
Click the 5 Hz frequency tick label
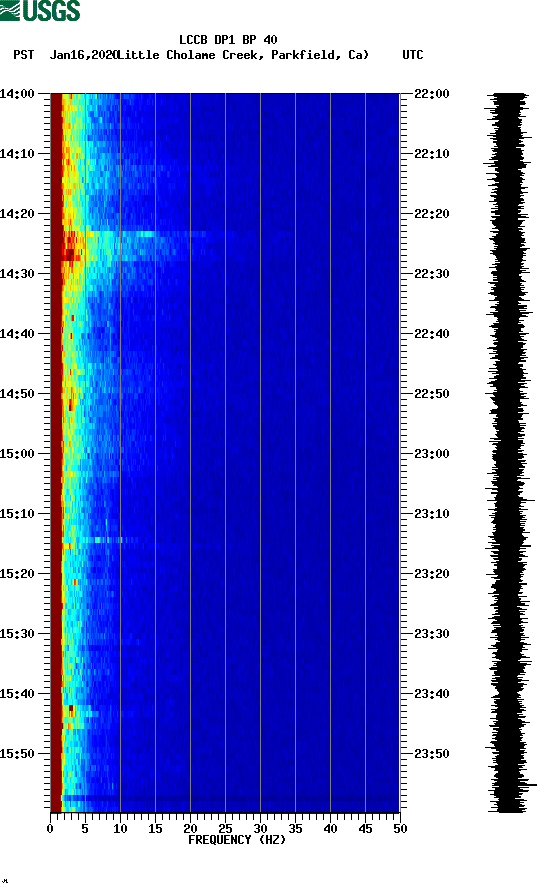pyautogui.click(x=85, y=829)
